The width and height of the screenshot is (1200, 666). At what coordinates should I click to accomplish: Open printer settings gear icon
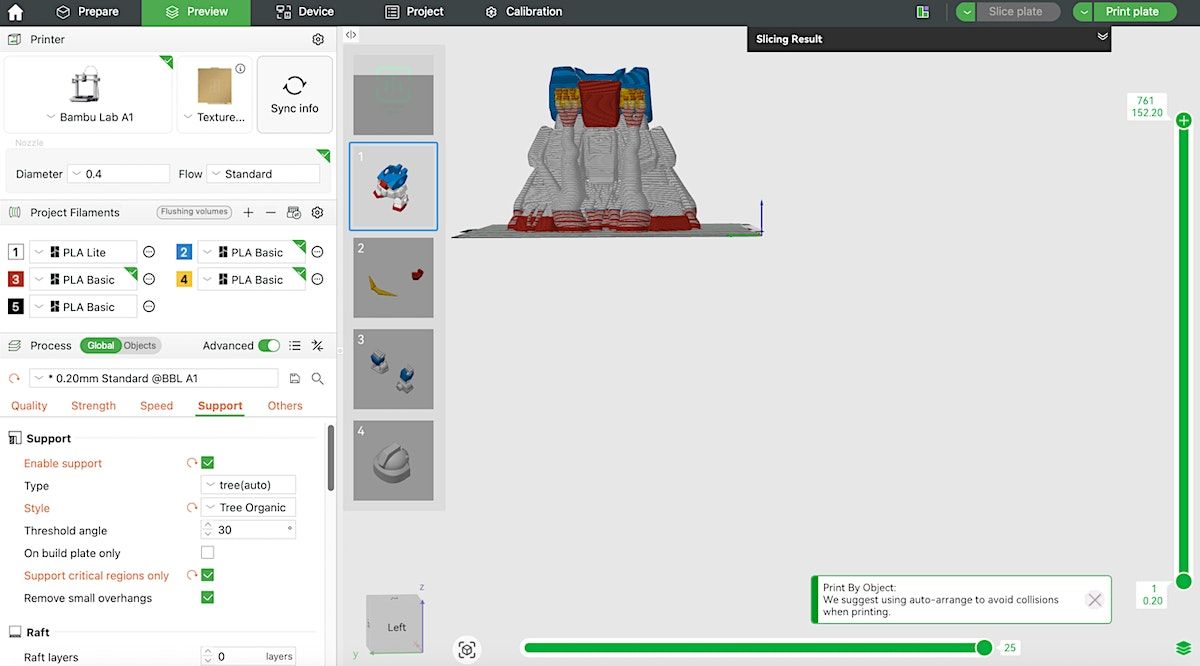click(318, 40)
